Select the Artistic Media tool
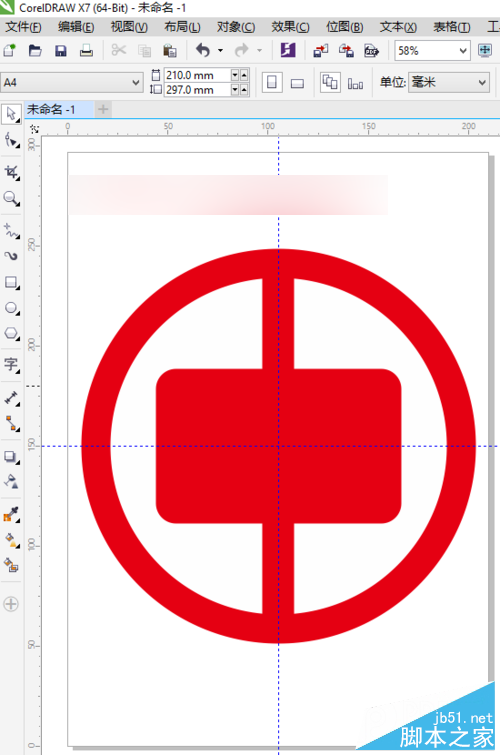The width and height of the screenshot is (500, 755). (11, 256)
